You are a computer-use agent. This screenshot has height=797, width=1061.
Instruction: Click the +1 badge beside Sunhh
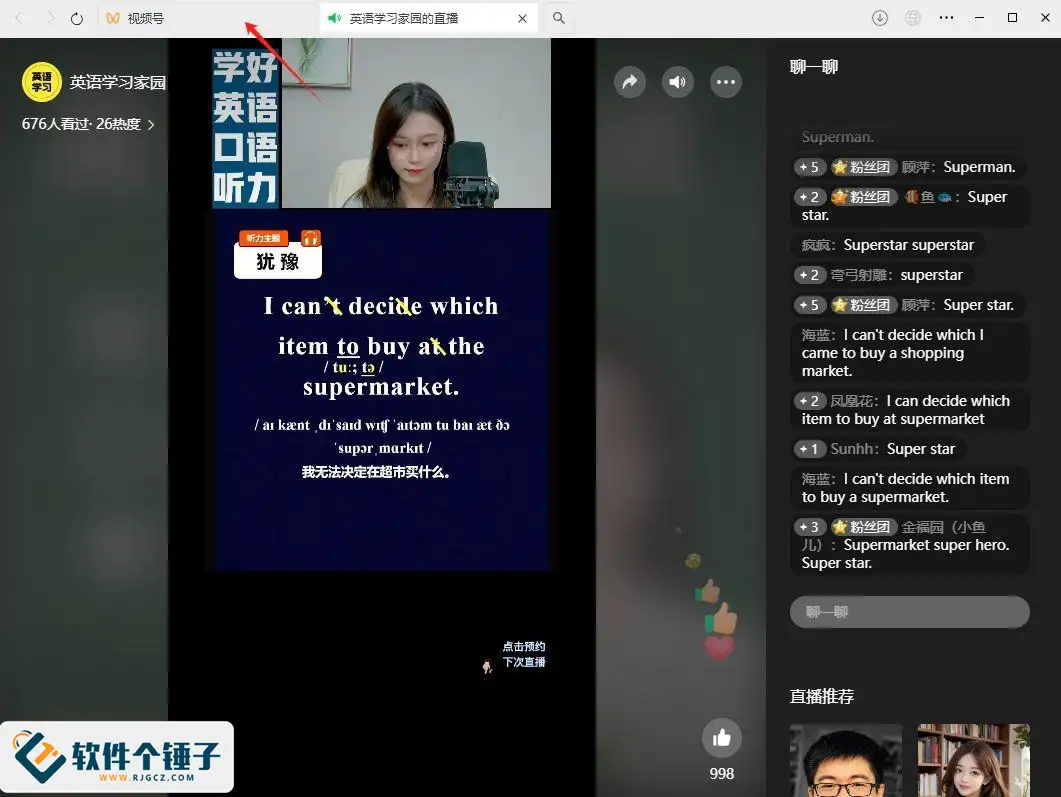coord(810,449)
